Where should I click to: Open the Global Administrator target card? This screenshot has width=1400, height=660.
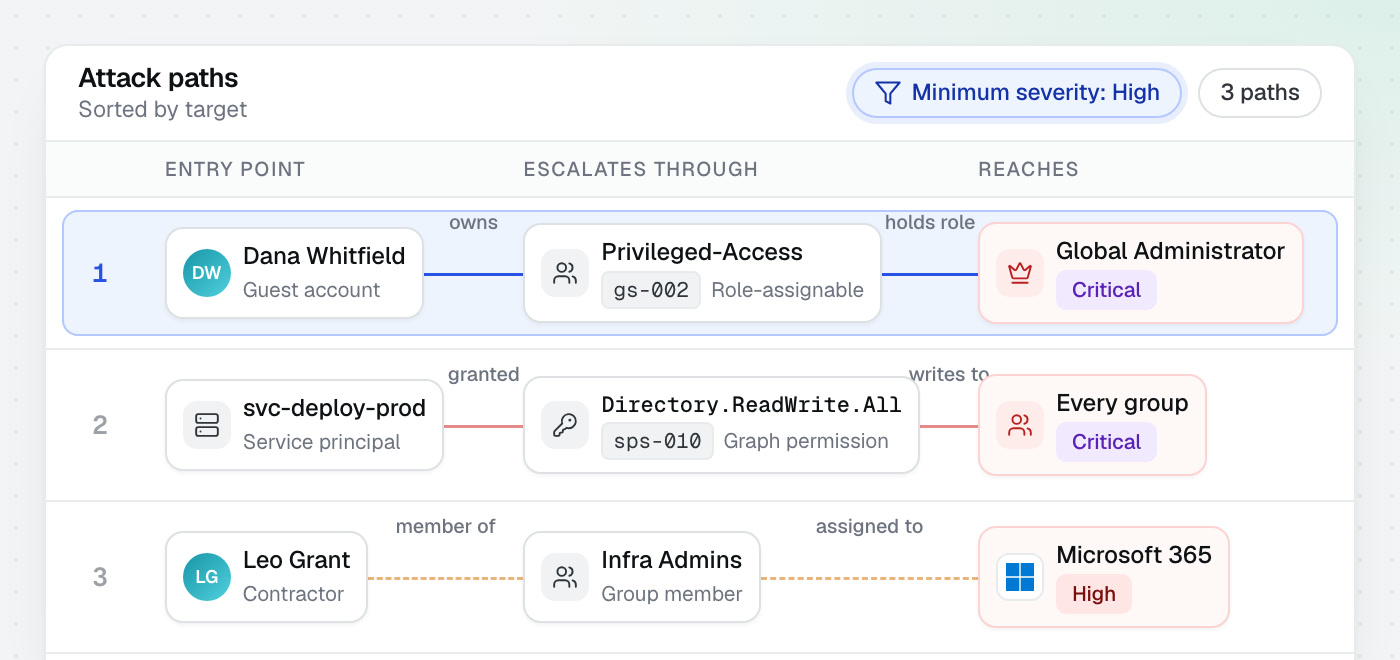[x=1141, y=274]
